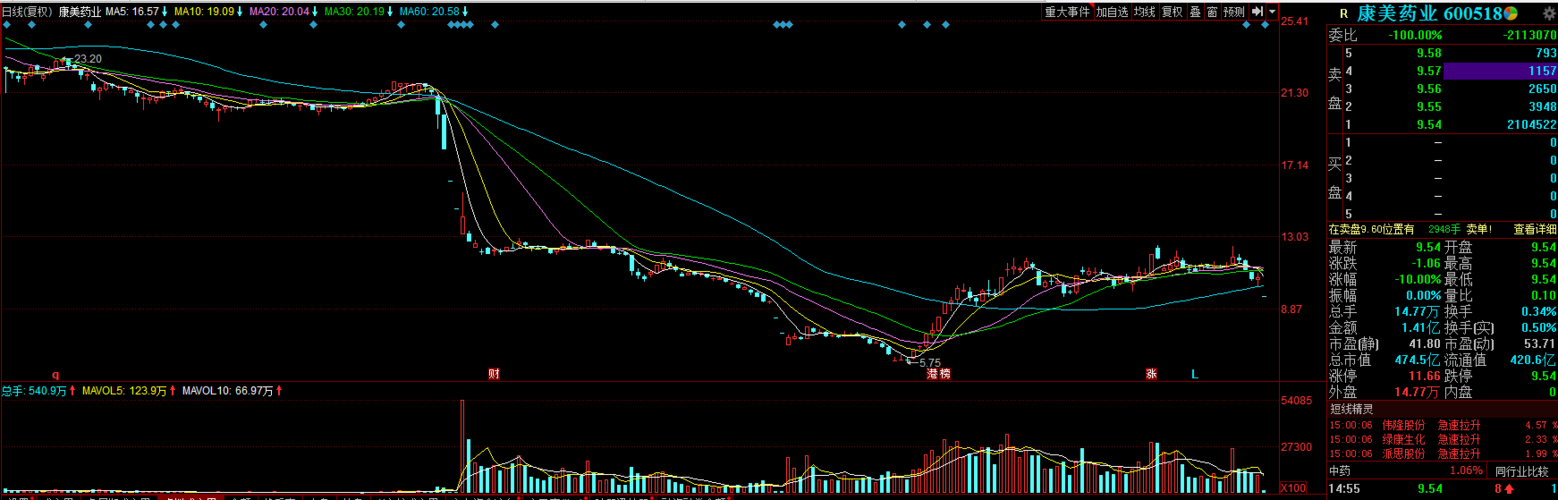Click the 14:55 time entry in tick list
Image resolution: width=1558 pixels, height=500 pixels.
pos(1343,489)
